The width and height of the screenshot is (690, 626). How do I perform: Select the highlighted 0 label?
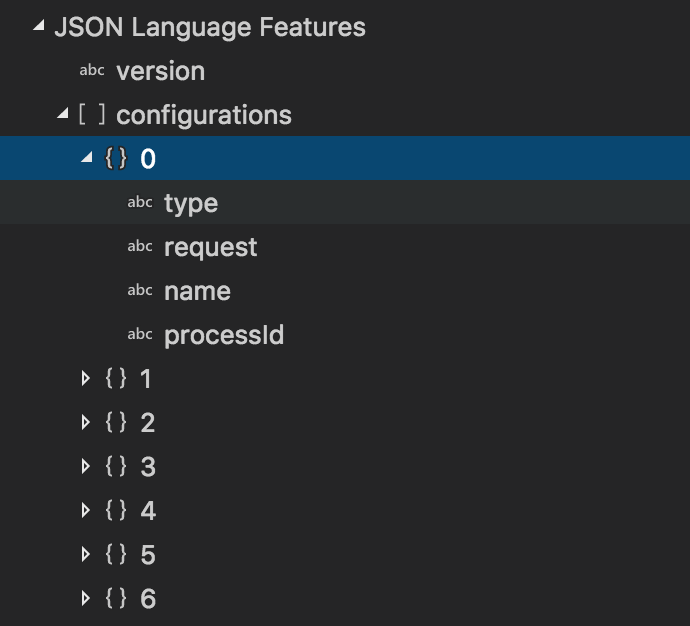(x=148, y=159)
